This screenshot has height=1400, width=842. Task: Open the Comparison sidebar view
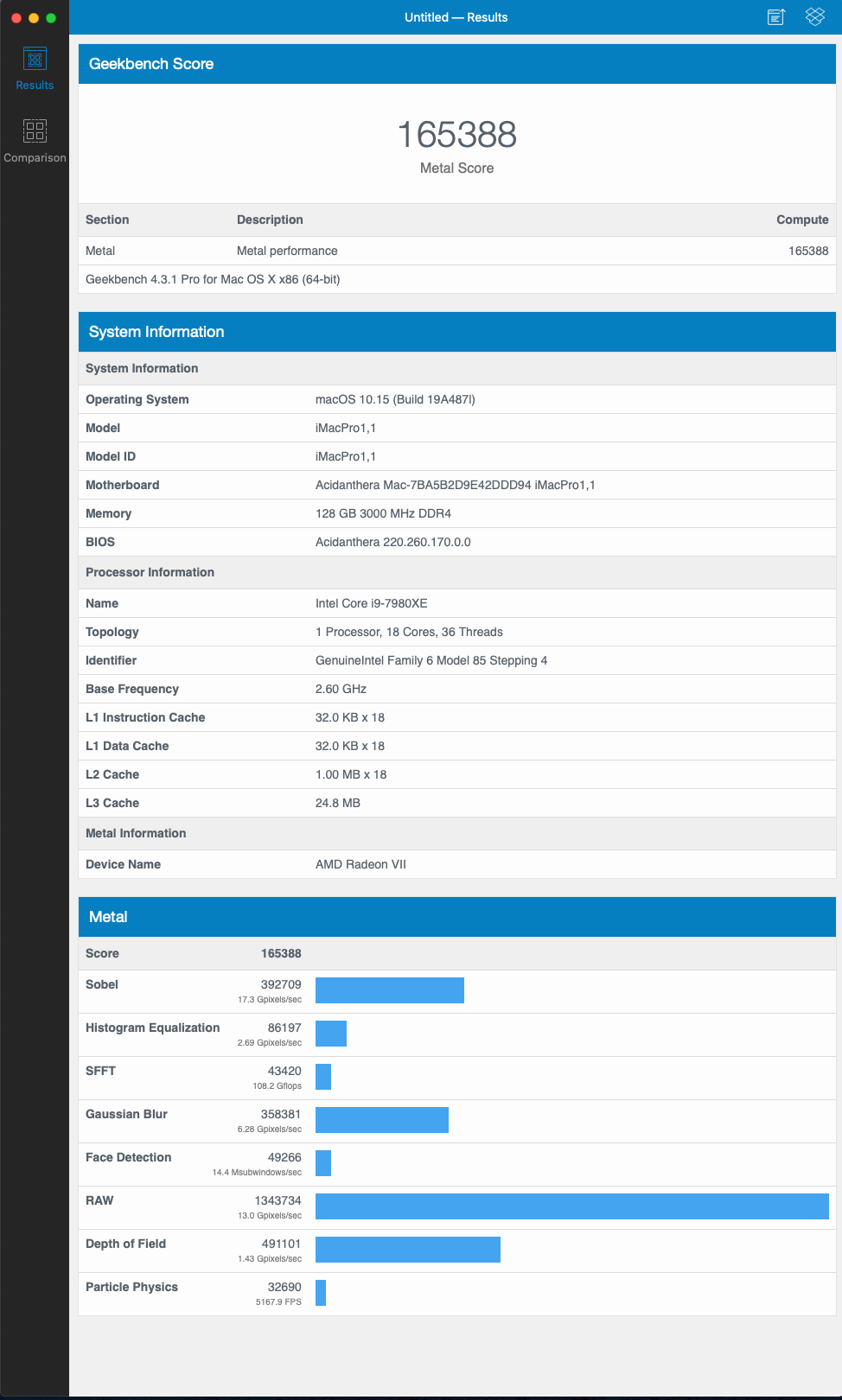(x=35, y=141)
